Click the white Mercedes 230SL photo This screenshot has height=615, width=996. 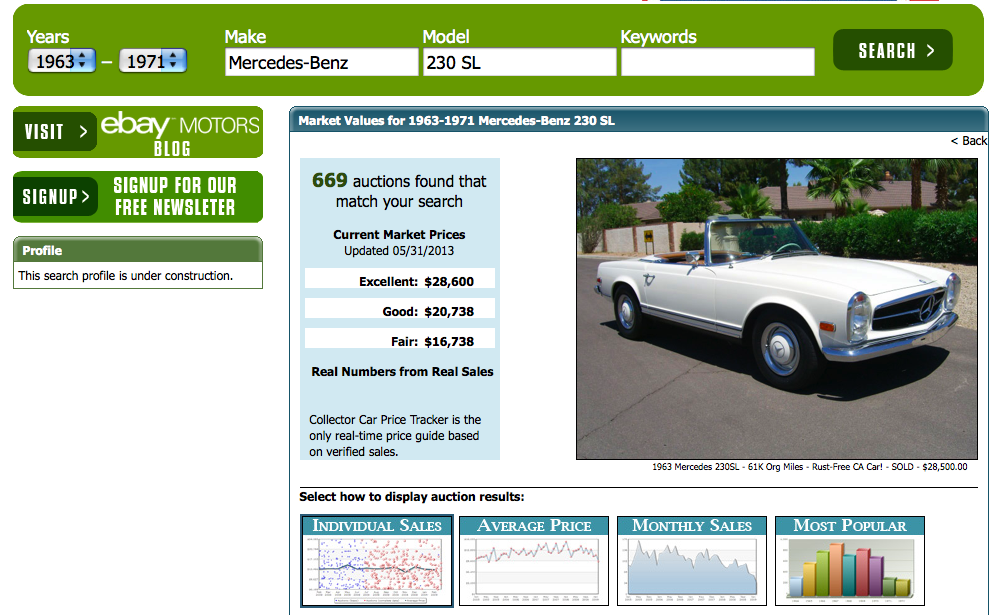tap(777, 309)
